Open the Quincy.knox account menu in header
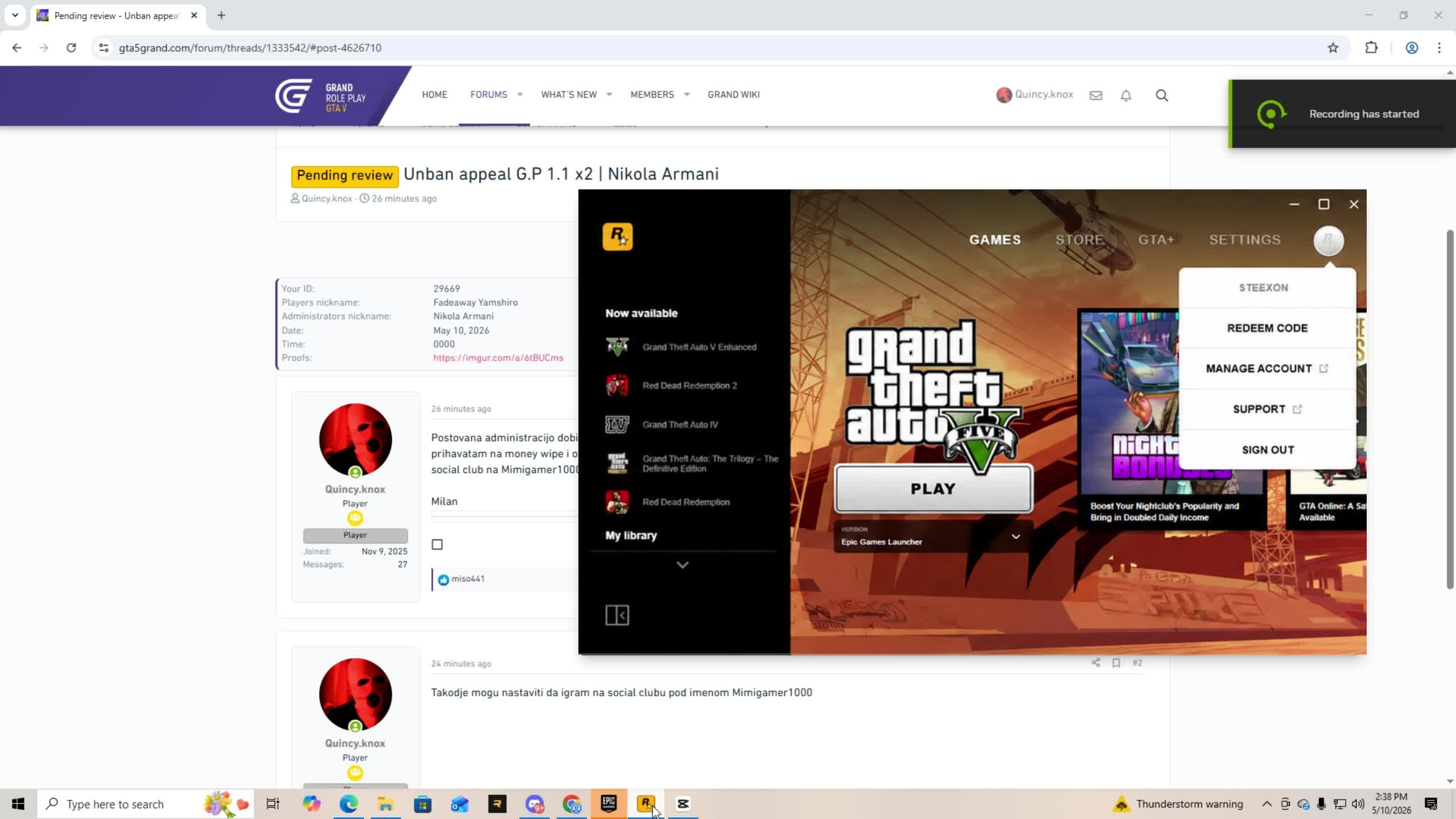Screen dimensions: 1456x819 point(1035,94)
